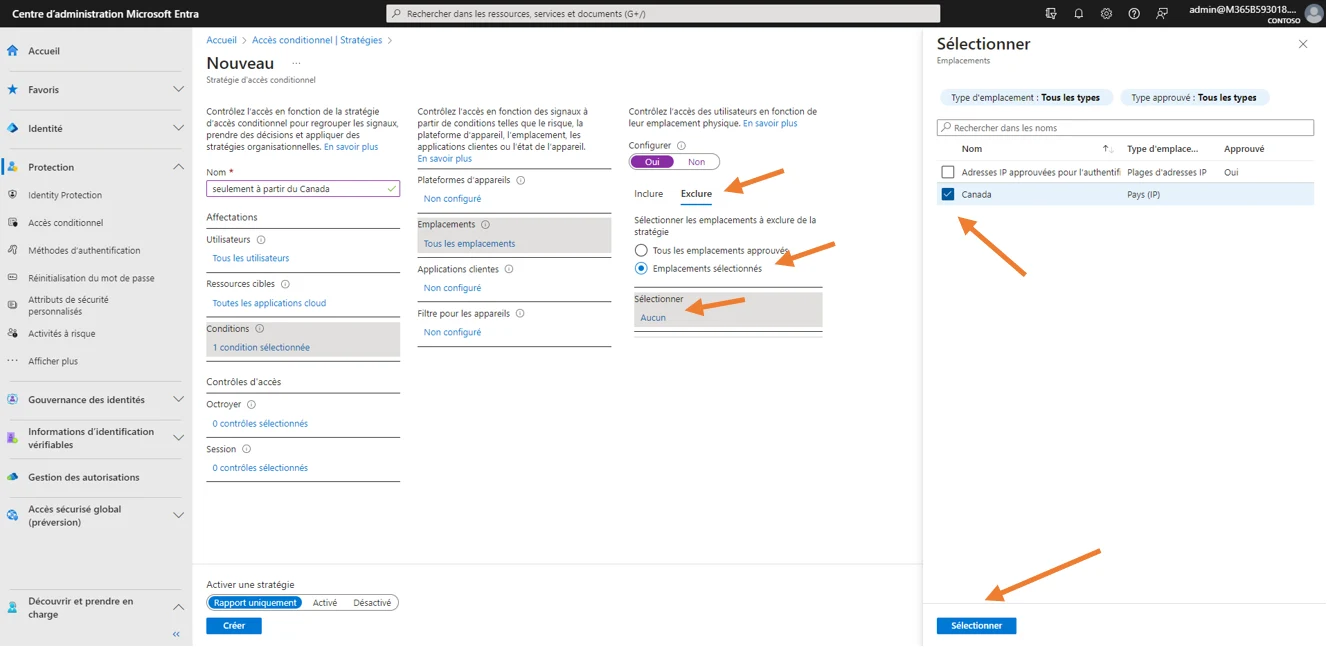
Task: Click info icon next to Emplacements
Action: click(486, 225)
